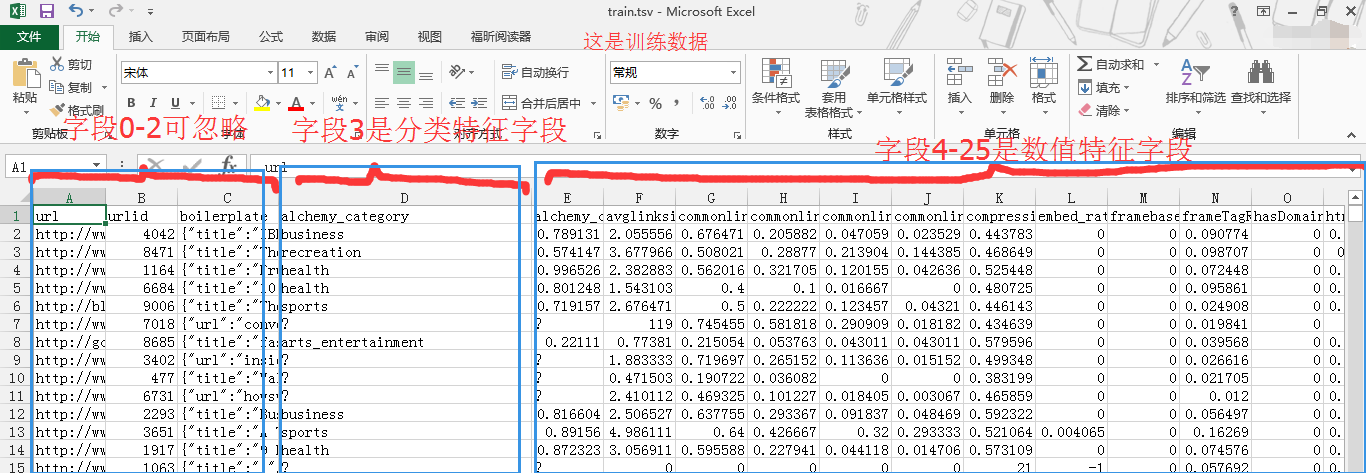
Task: Expand the AutoSum (自动求和) dropdown arrow
Action: (1156, 65)
